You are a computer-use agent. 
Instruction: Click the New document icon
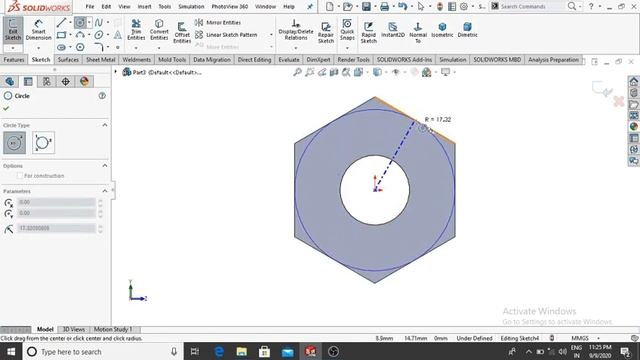329,7
